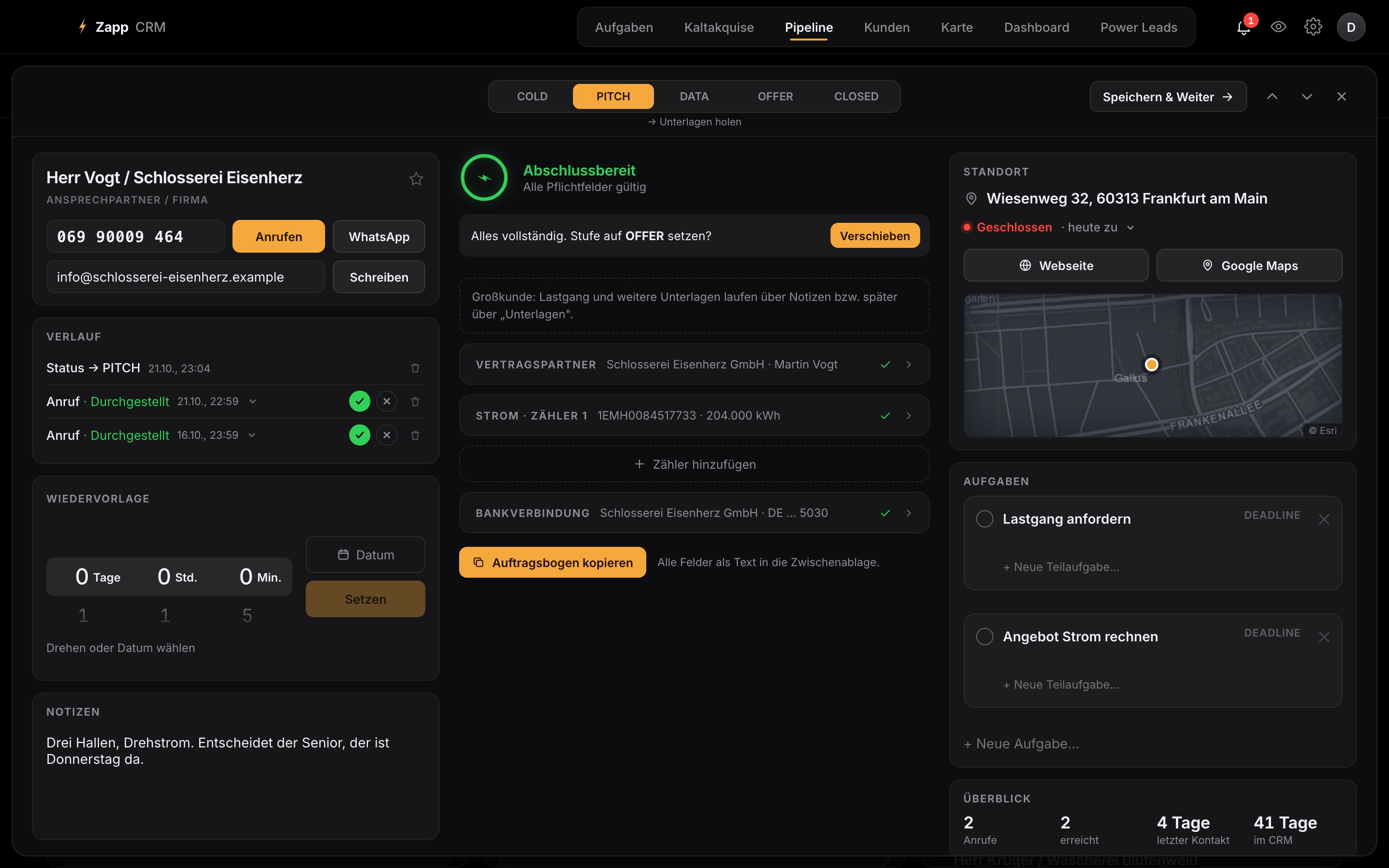
Task: Mark 16.10. call as not reached with X
Action: [387, 435]
